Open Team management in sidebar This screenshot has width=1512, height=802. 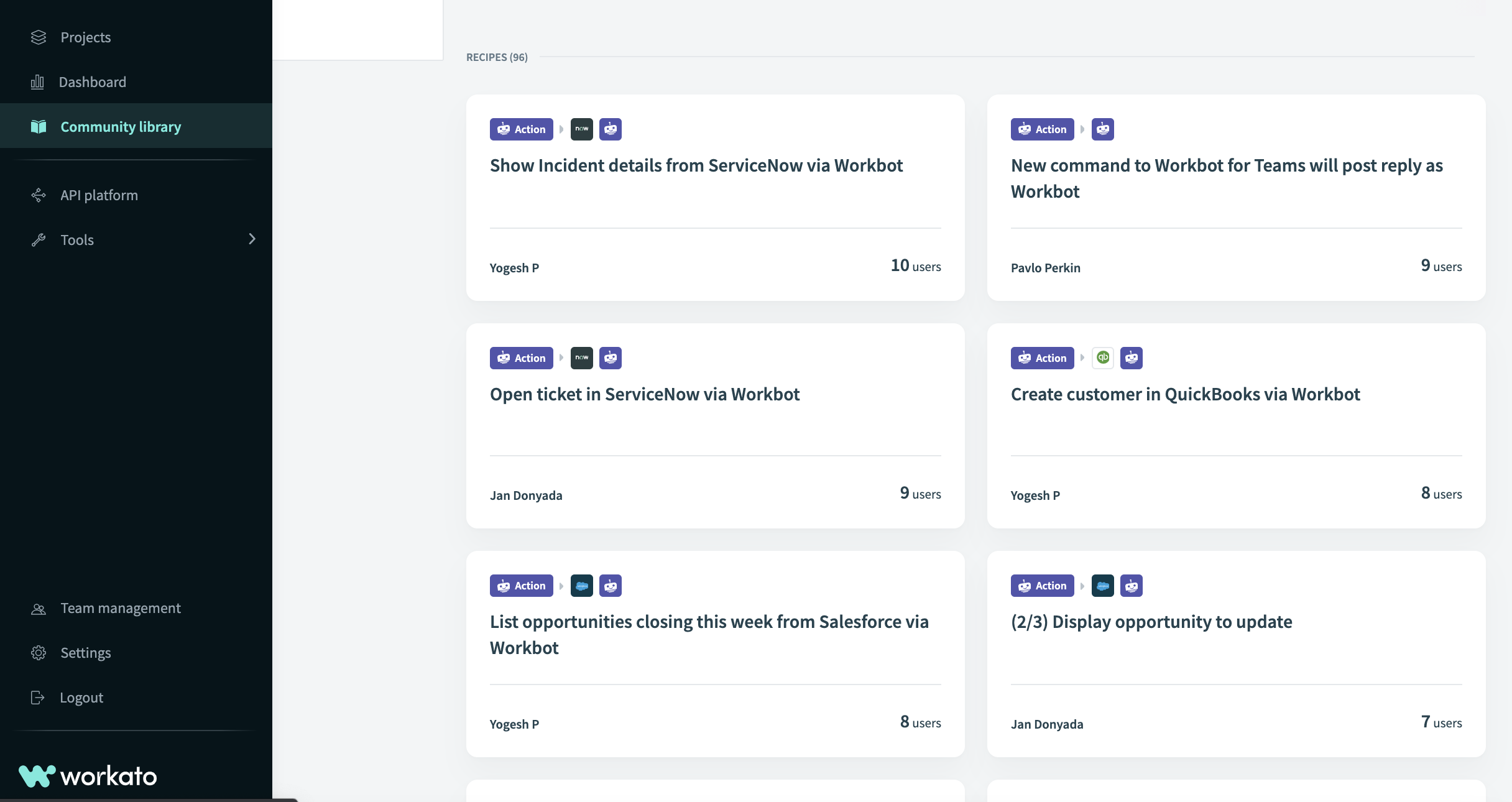click(x=121, y=608)
